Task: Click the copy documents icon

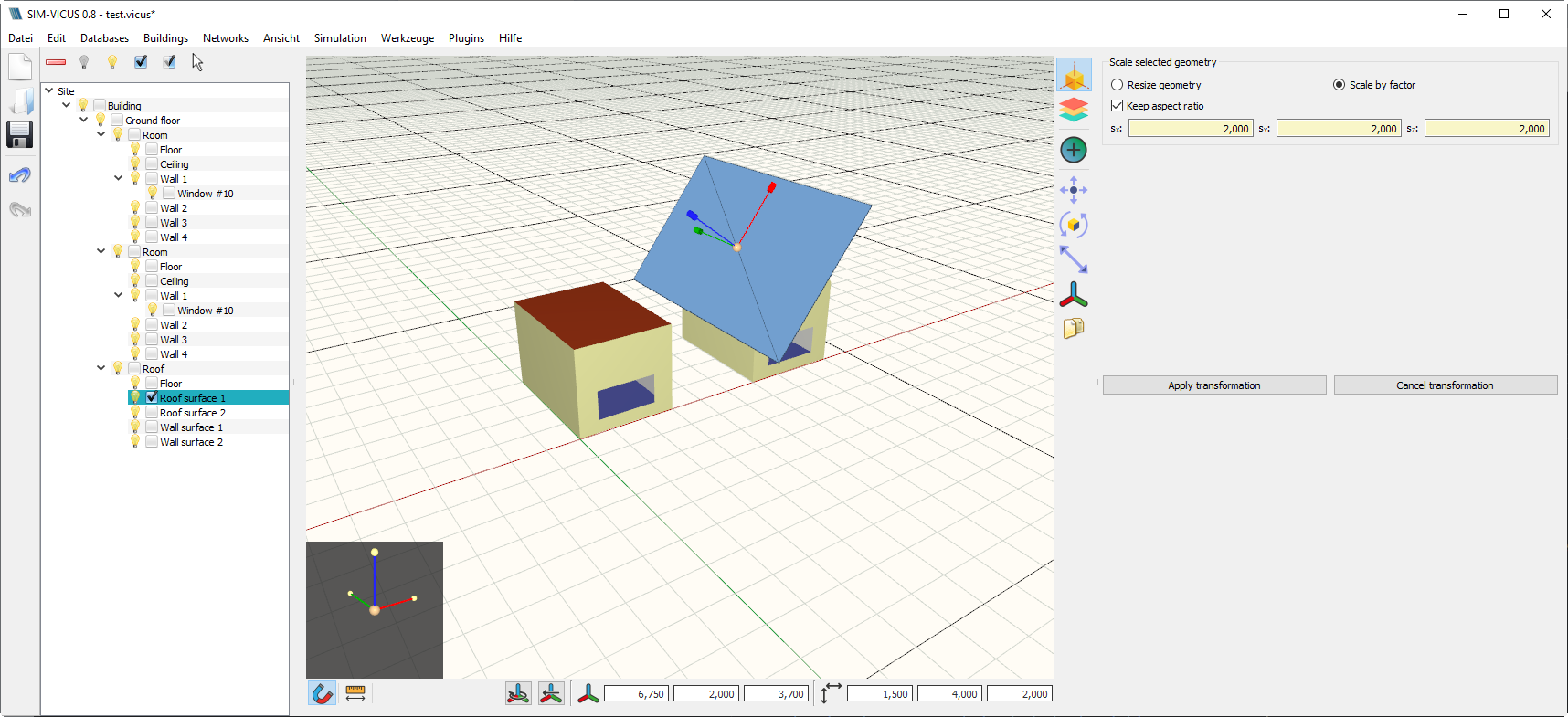Action: tap(1074, 328)
